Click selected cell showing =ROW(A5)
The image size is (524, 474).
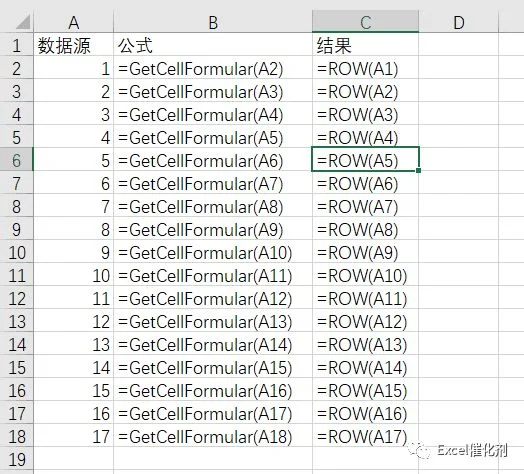click(365, 160)
